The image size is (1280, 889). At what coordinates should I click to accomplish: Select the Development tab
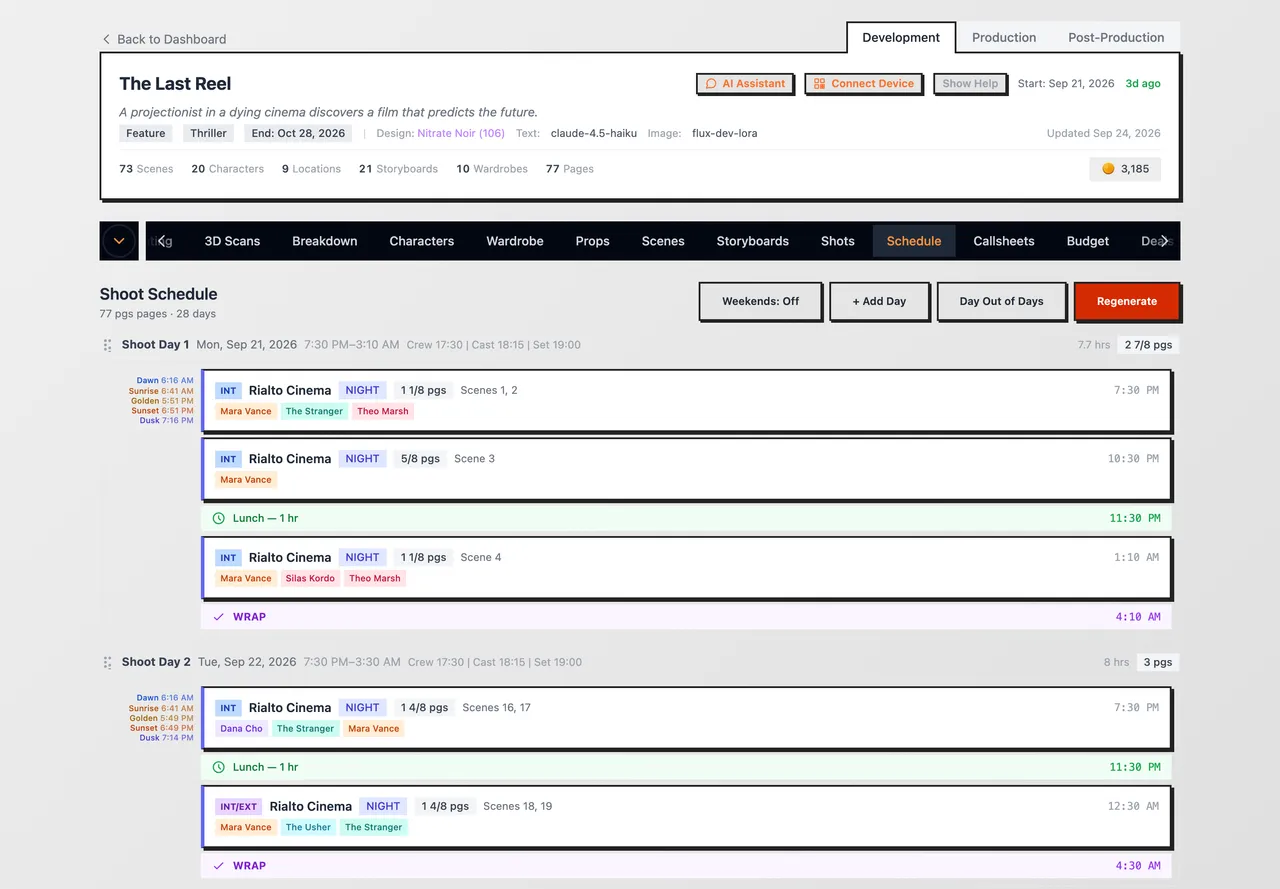coord(901,37)
